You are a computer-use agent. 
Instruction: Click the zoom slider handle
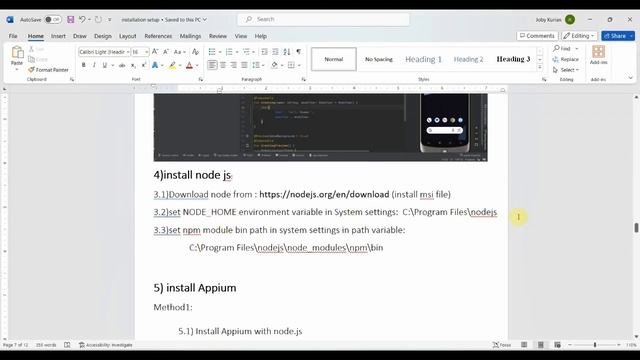595,345
